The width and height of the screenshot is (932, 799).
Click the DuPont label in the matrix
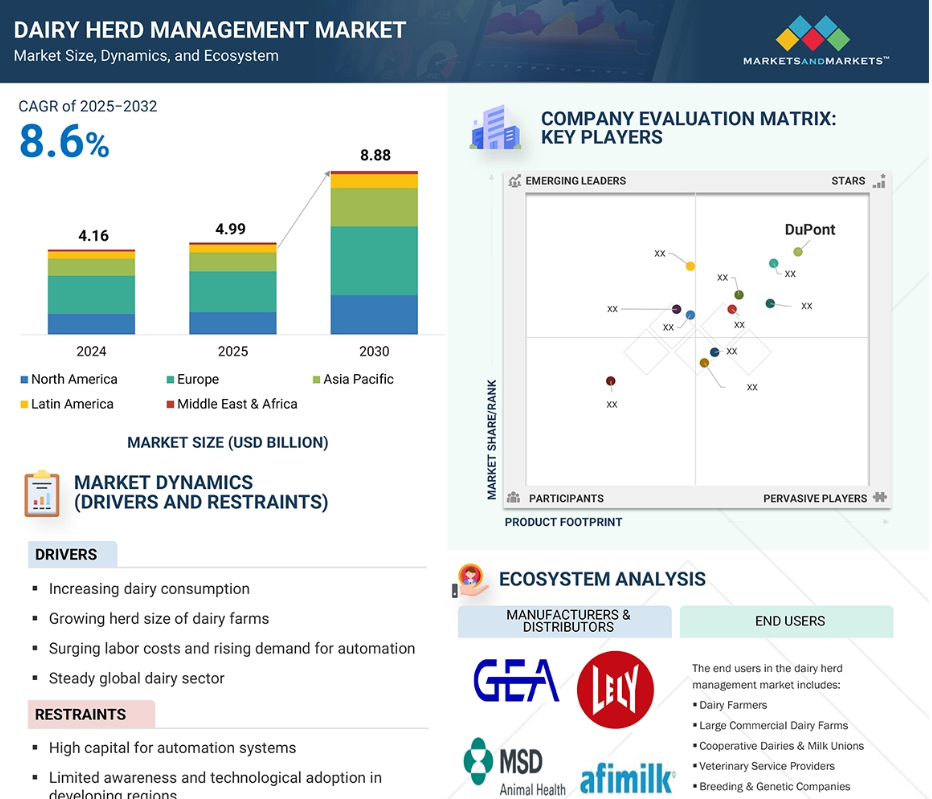[x=810, y=229]
